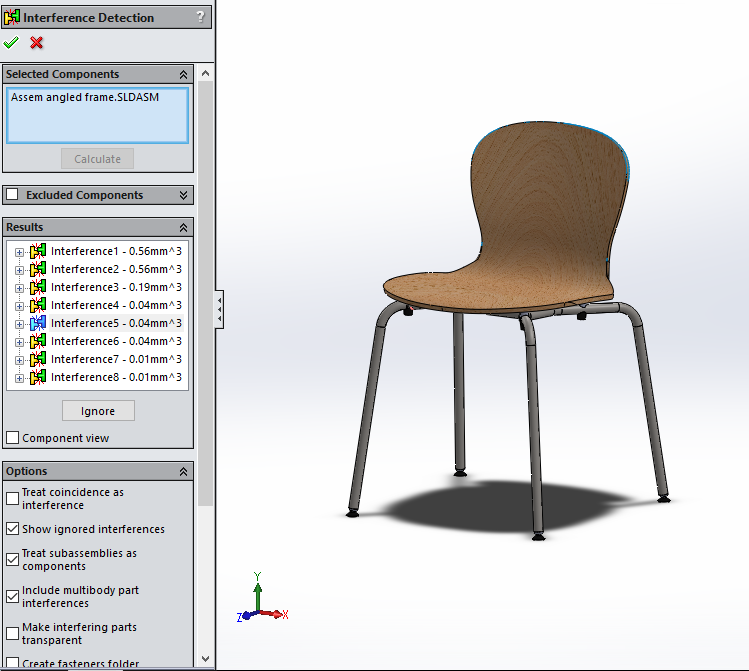Cancel Interference Detection with red X
The height and width of the screenshot is (671, 749).
[36, 43]
